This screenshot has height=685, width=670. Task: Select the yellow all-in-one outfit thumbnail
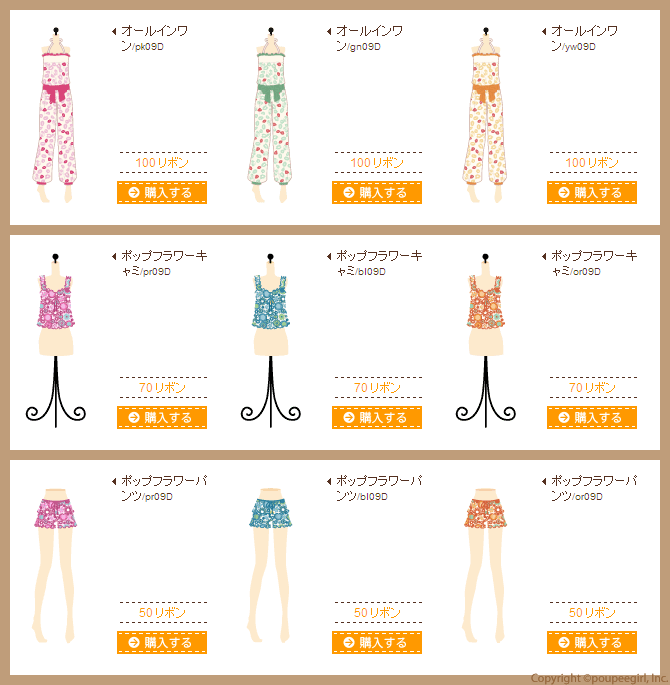(485, 115)
